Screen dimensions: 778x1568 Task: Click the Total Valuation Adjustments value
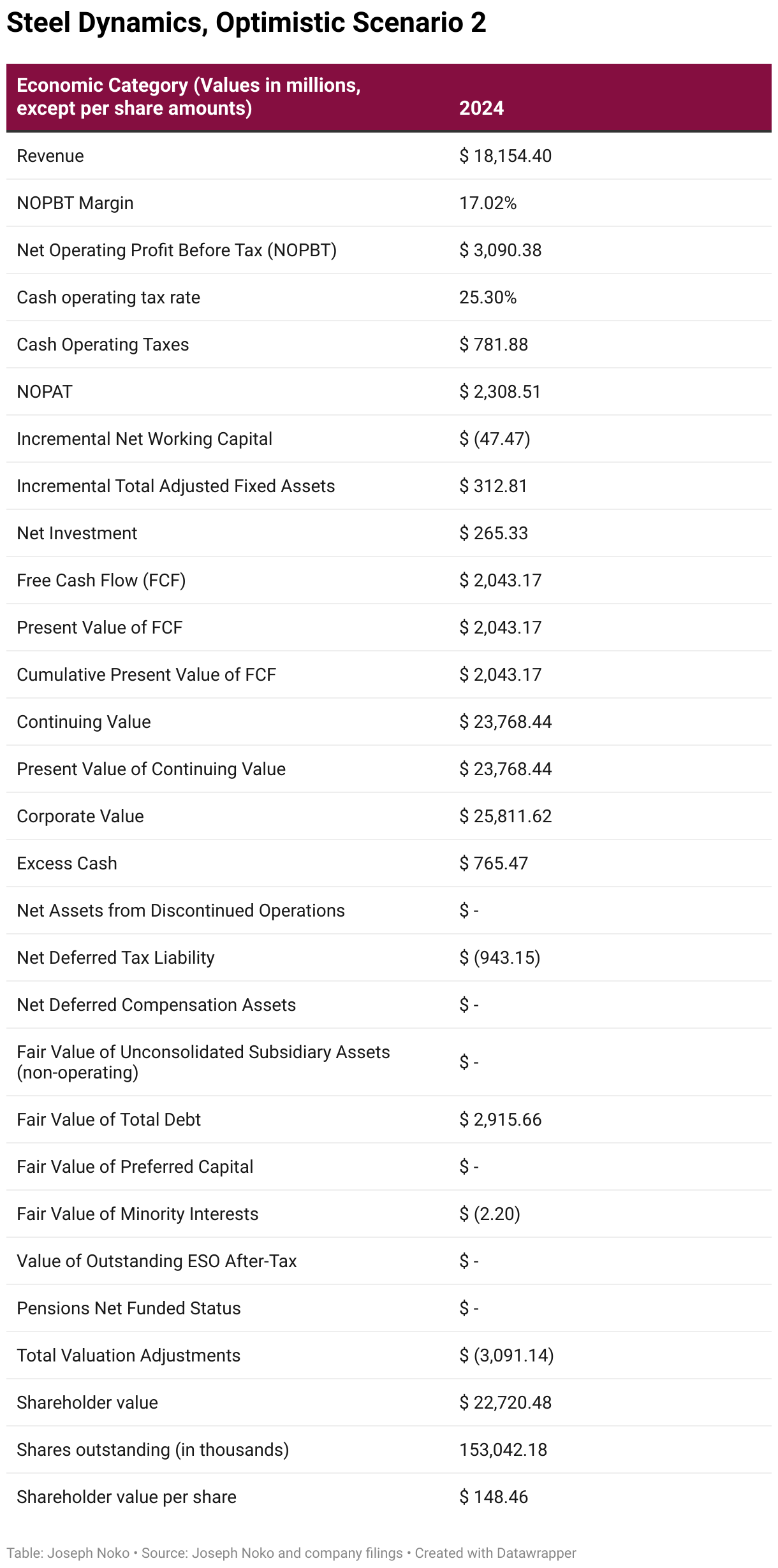point(506,1356)
